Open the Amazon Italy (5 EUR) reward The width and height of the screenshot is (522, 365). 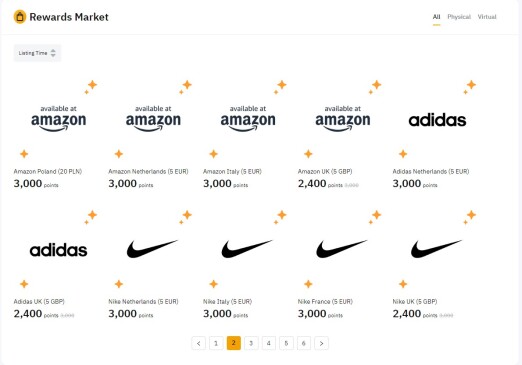pos(232,171)
